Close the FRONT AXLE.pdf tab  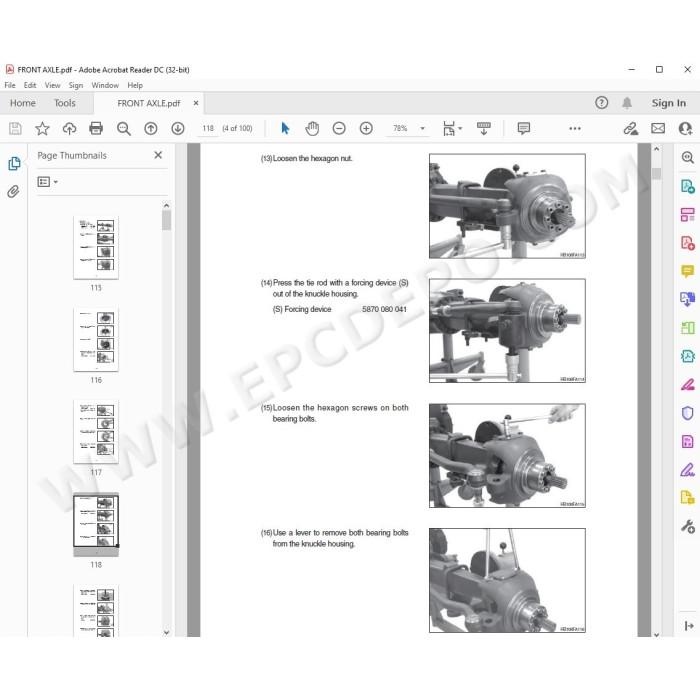click(196, 103)
